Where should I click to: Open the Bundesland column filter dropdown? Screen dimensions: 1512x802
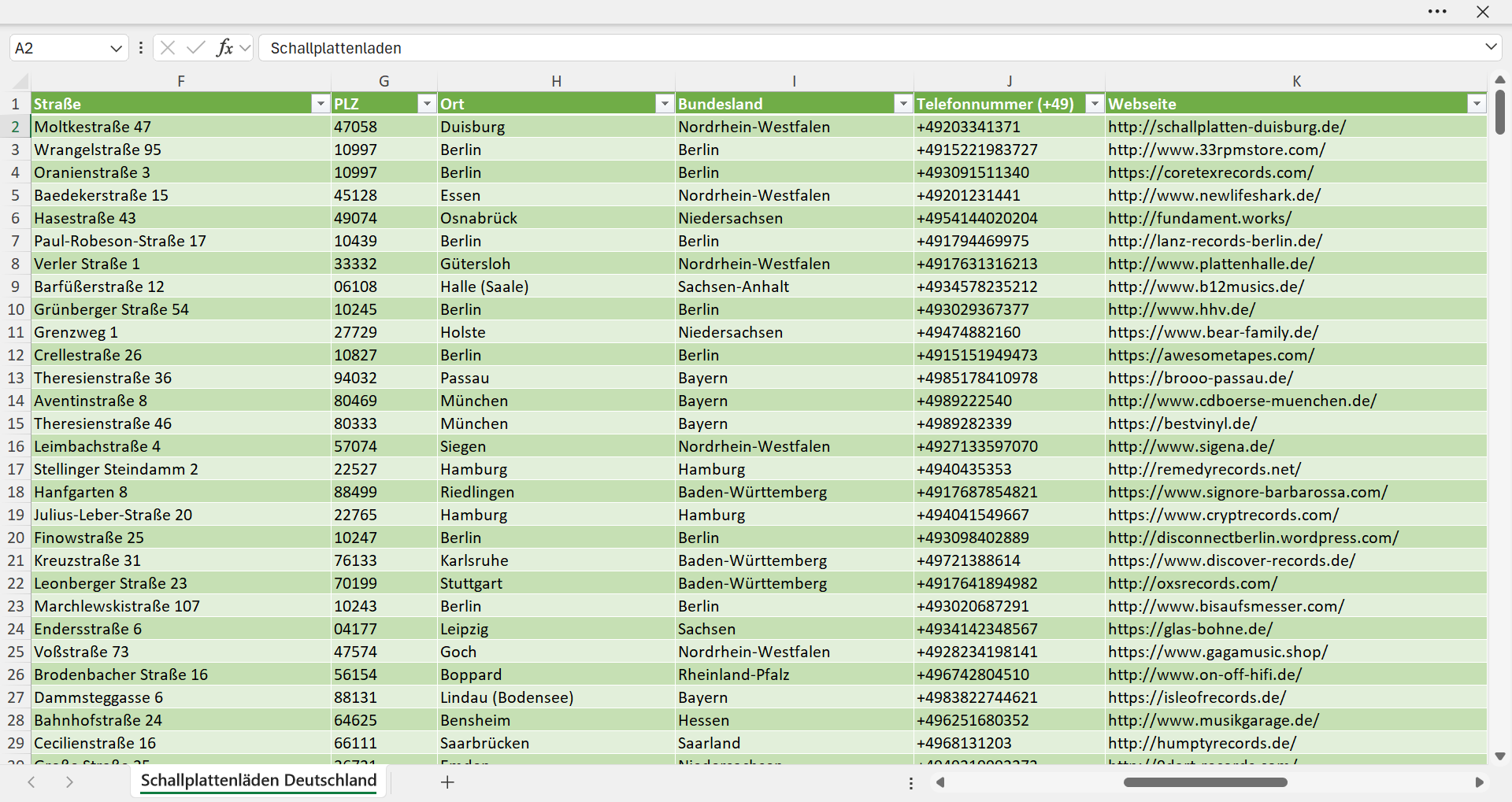click(x=903, y=104)
